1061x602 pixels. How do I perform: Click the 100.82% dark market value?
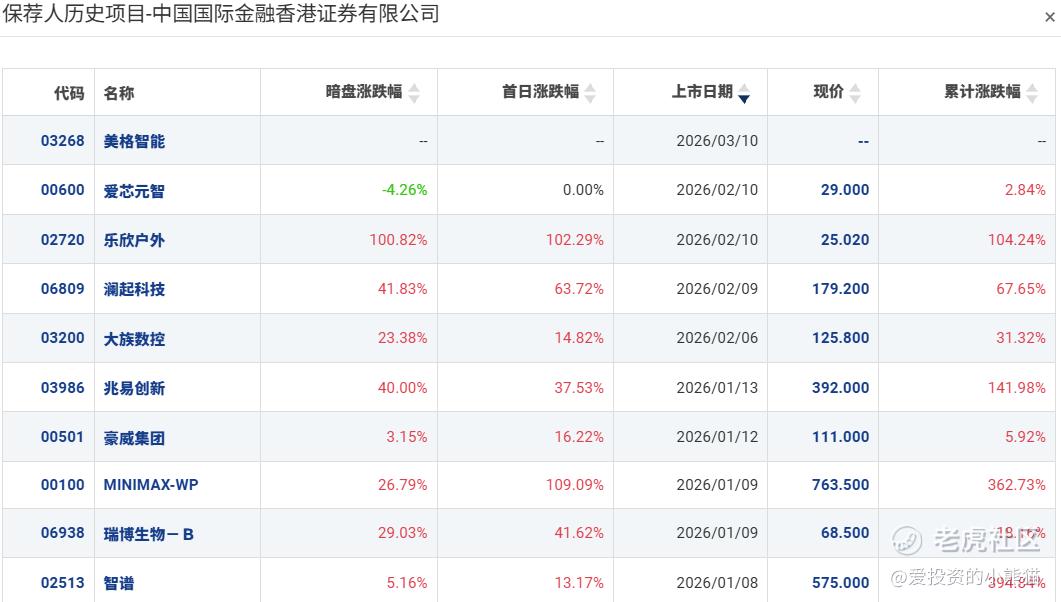[x=399, y=240]
